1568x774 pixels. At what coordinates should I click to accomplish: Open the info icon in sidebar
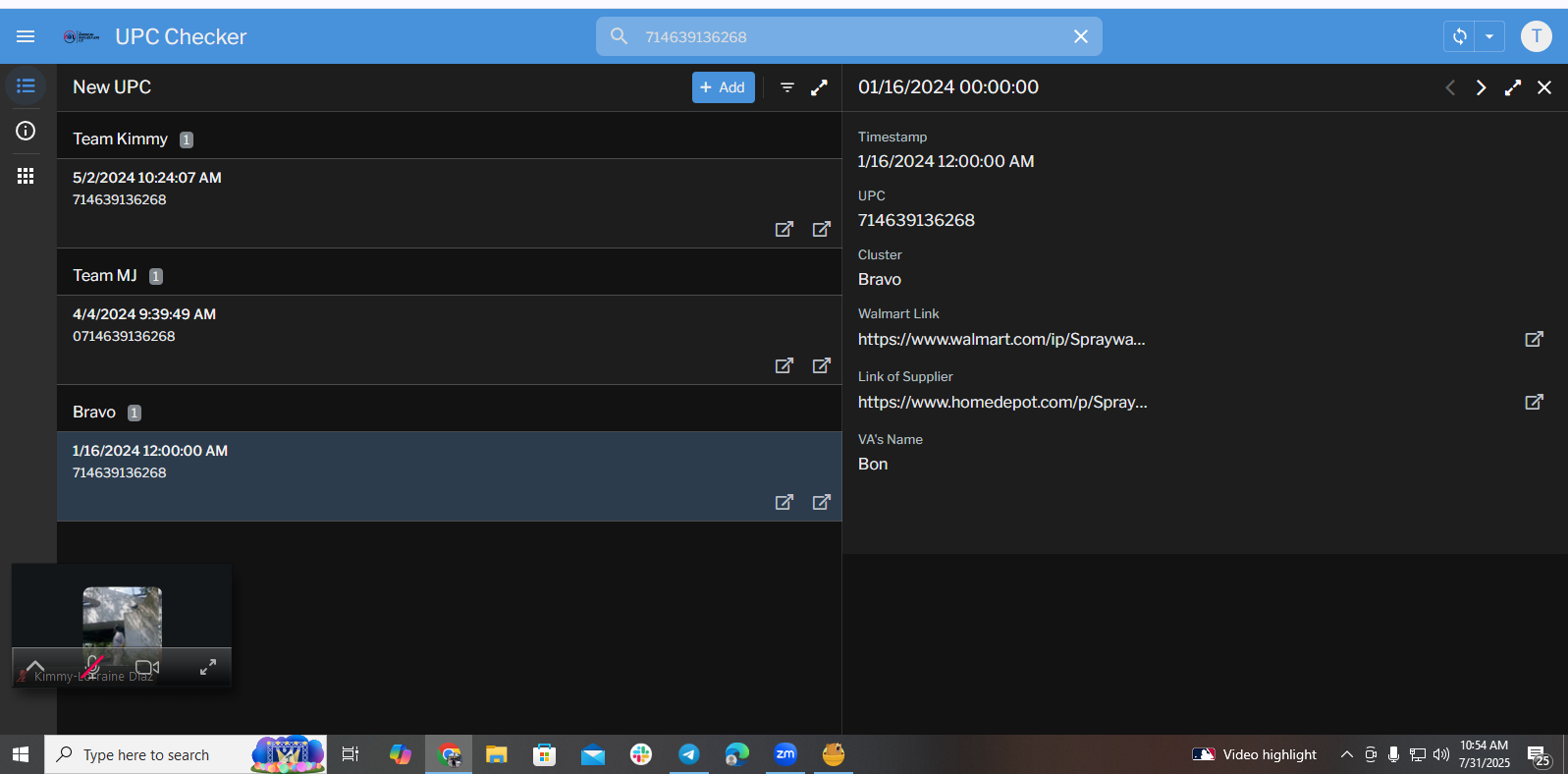26,131
